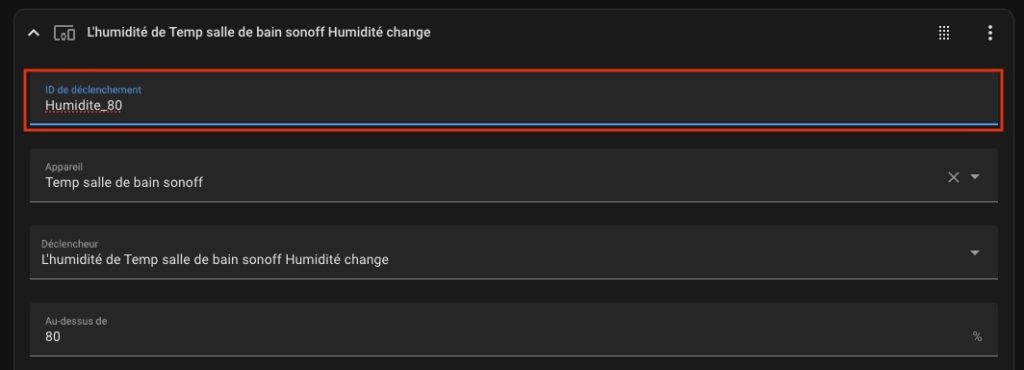
Task: Click the value 80 in threshold field
Action: point(53,337)
